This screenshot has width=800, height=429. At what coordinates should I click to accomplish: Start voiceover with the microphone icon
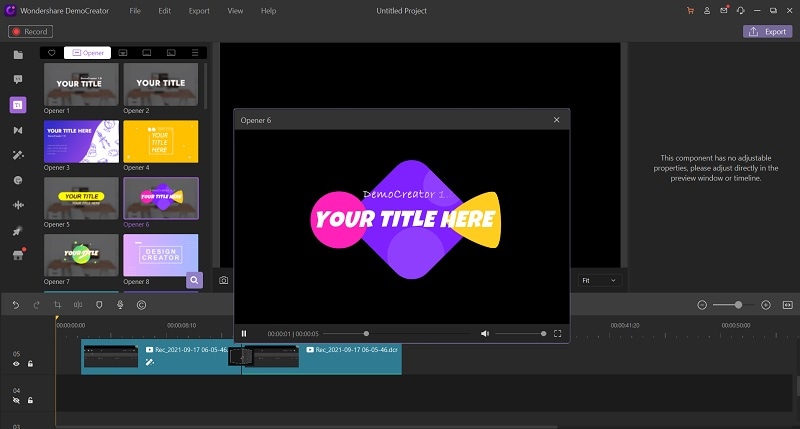[120, 305]
